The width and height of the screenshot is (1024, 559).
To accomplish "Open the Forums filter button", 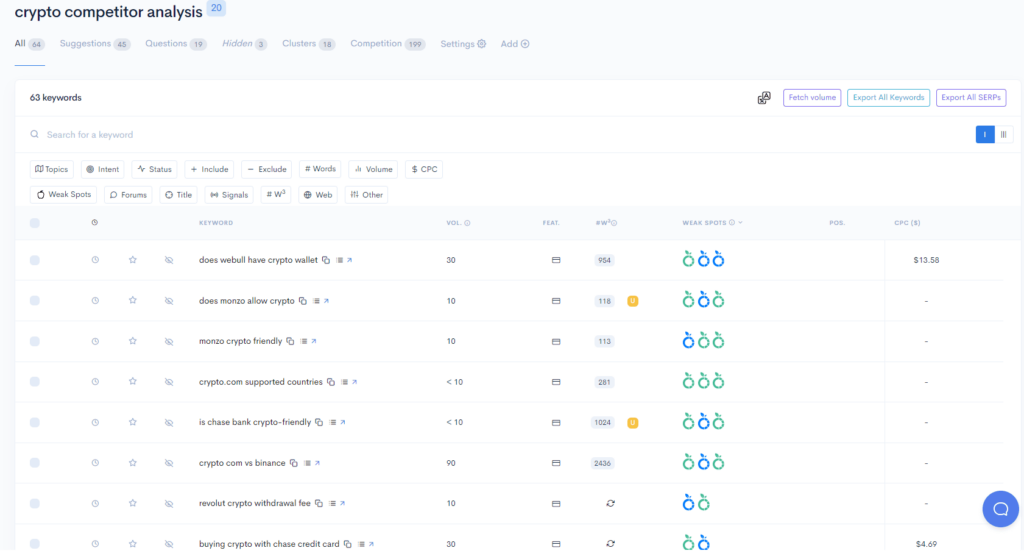I will [x=128, y=195].
